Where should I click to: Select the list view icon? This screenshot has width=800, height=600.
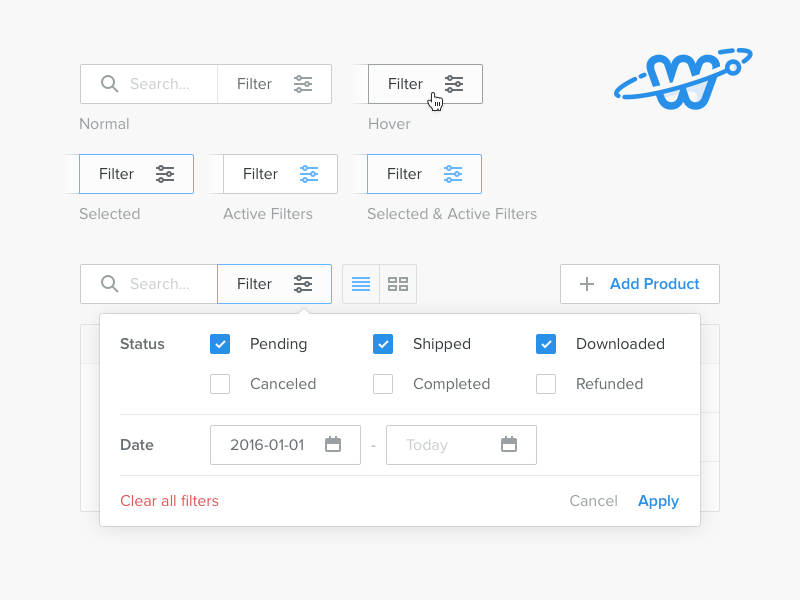coord(360,284)
